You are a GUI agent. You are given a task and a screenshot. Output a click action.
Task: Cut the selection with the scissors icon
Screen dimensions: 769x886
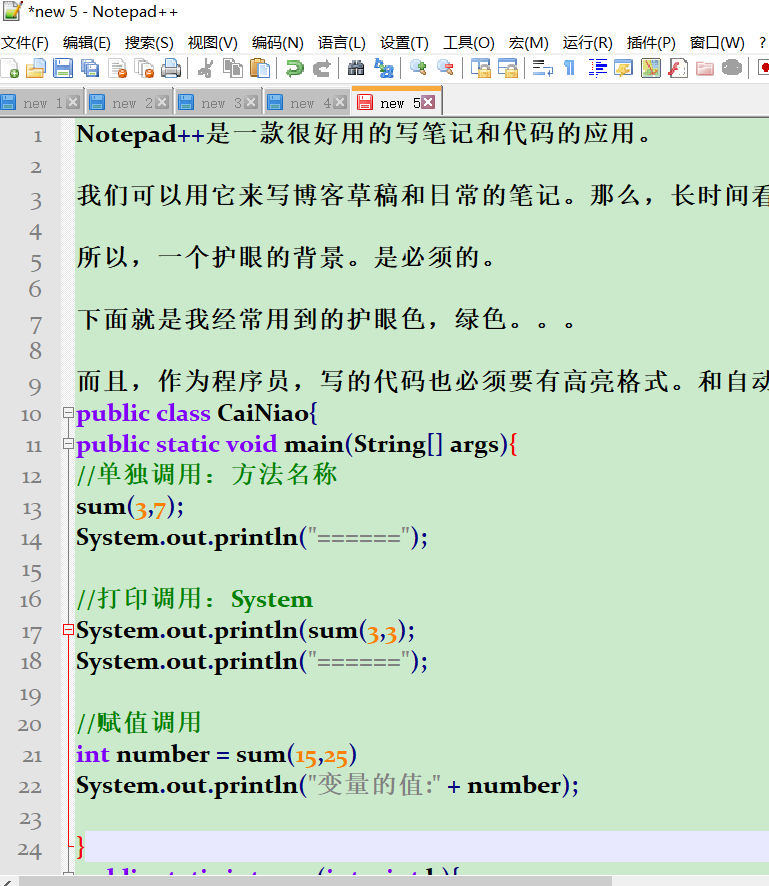click(205, 68)
